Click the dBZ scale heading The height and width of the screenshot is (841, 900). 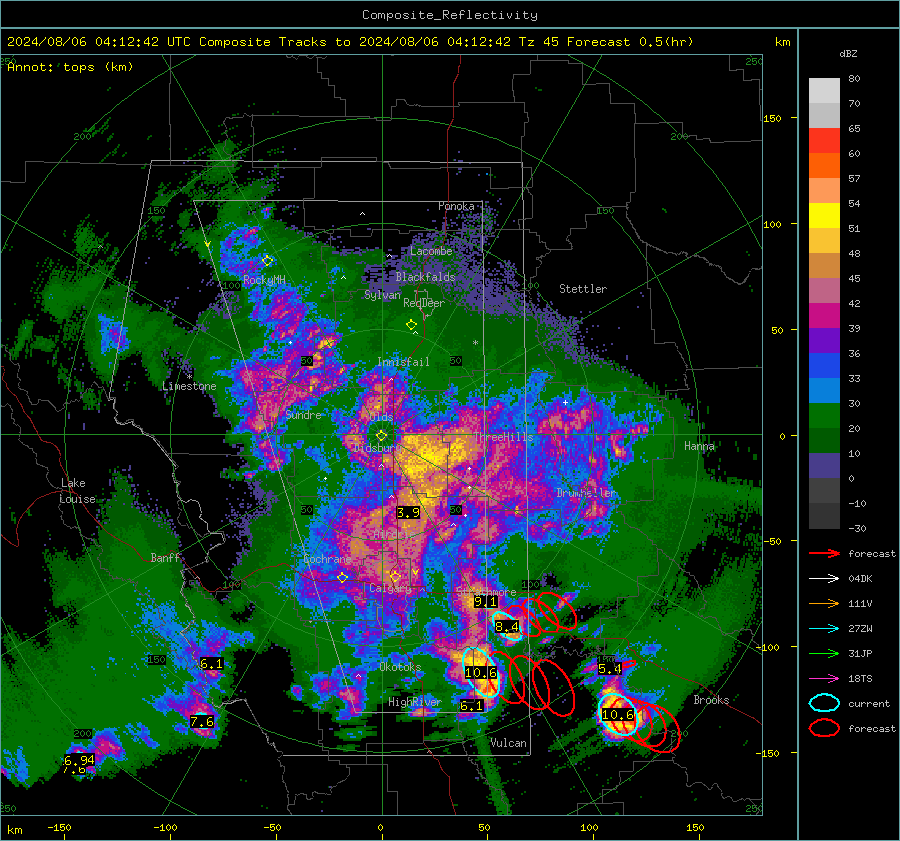tap(848, 54)
